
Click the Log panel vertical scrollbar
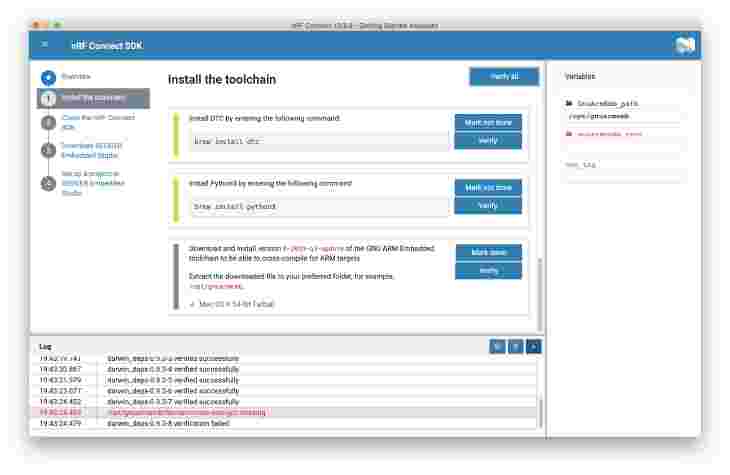[541, 412]
